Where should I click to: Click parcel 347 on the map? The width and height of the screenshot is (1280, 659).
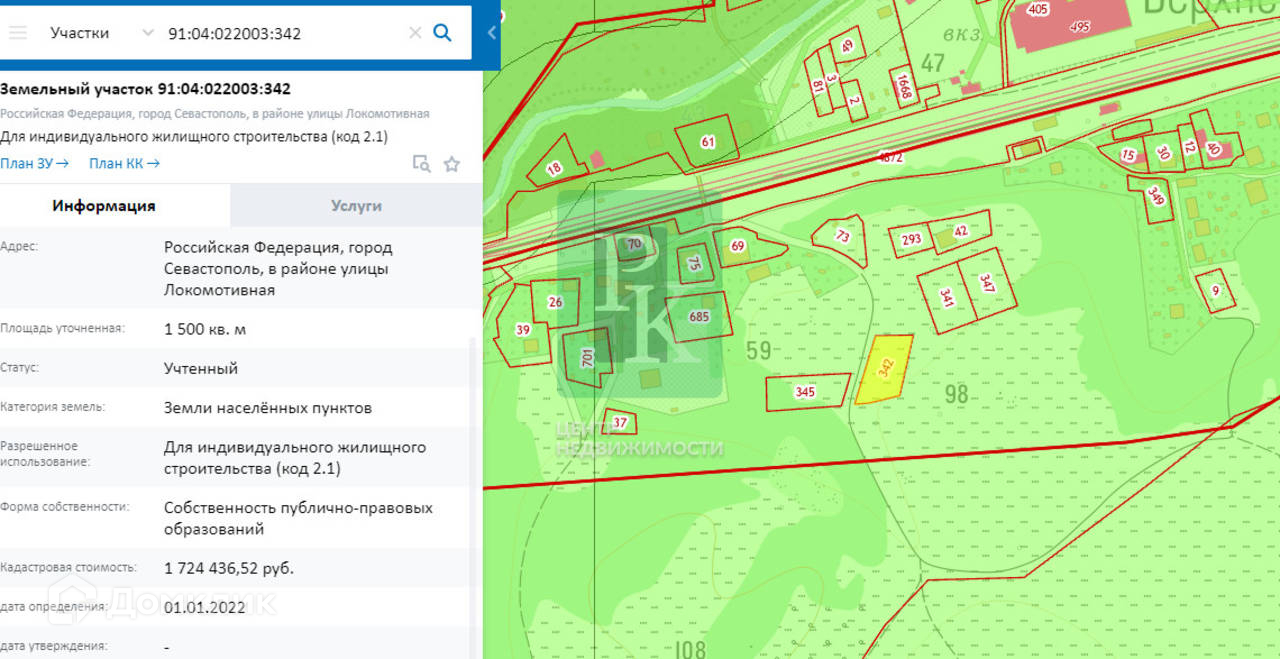[986, 282]
